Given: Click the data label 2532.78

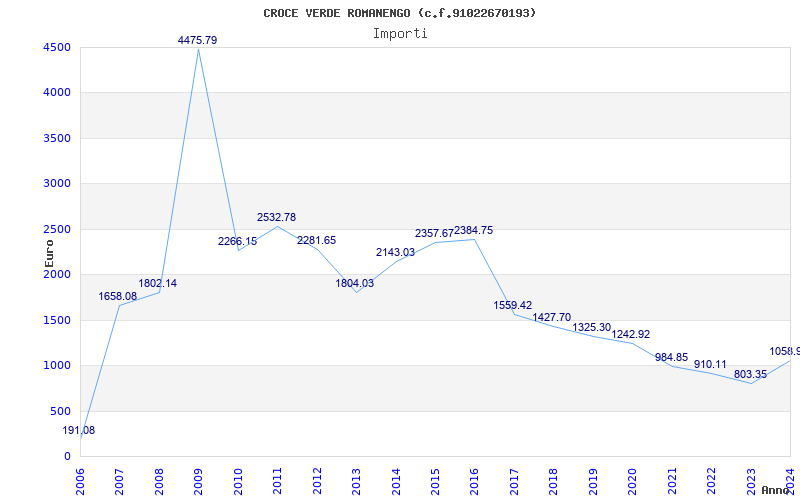Looking at the screenshot, I should pos(277,217).
